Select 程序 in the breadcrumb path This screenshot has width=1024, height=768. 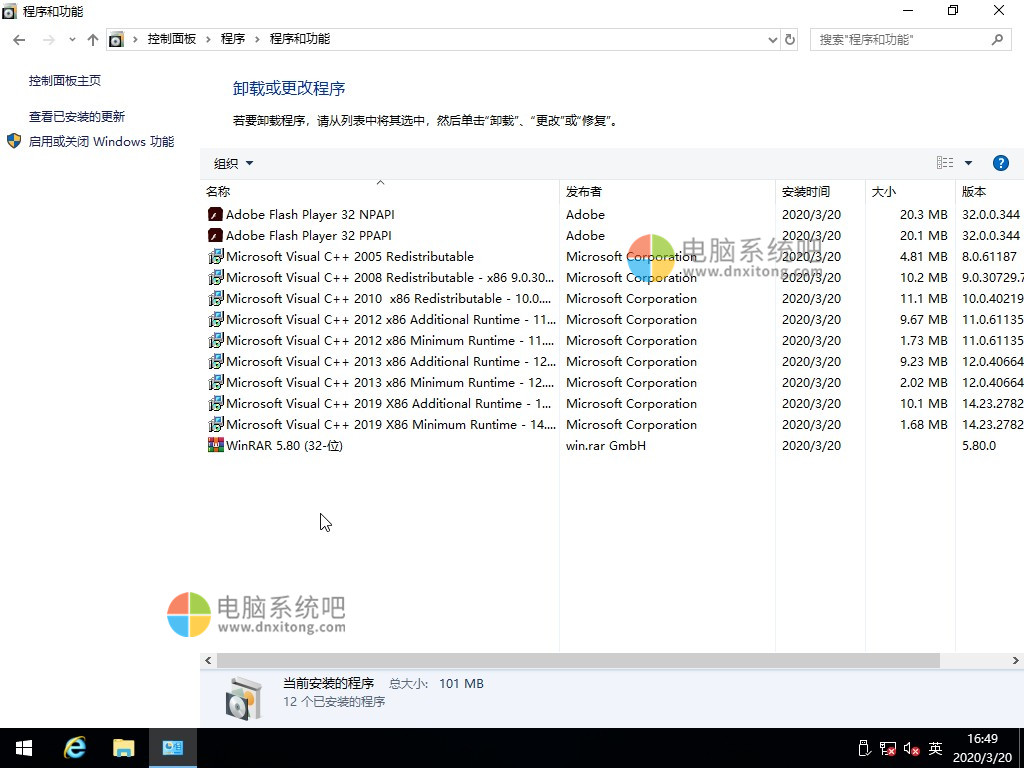(233, 38)
